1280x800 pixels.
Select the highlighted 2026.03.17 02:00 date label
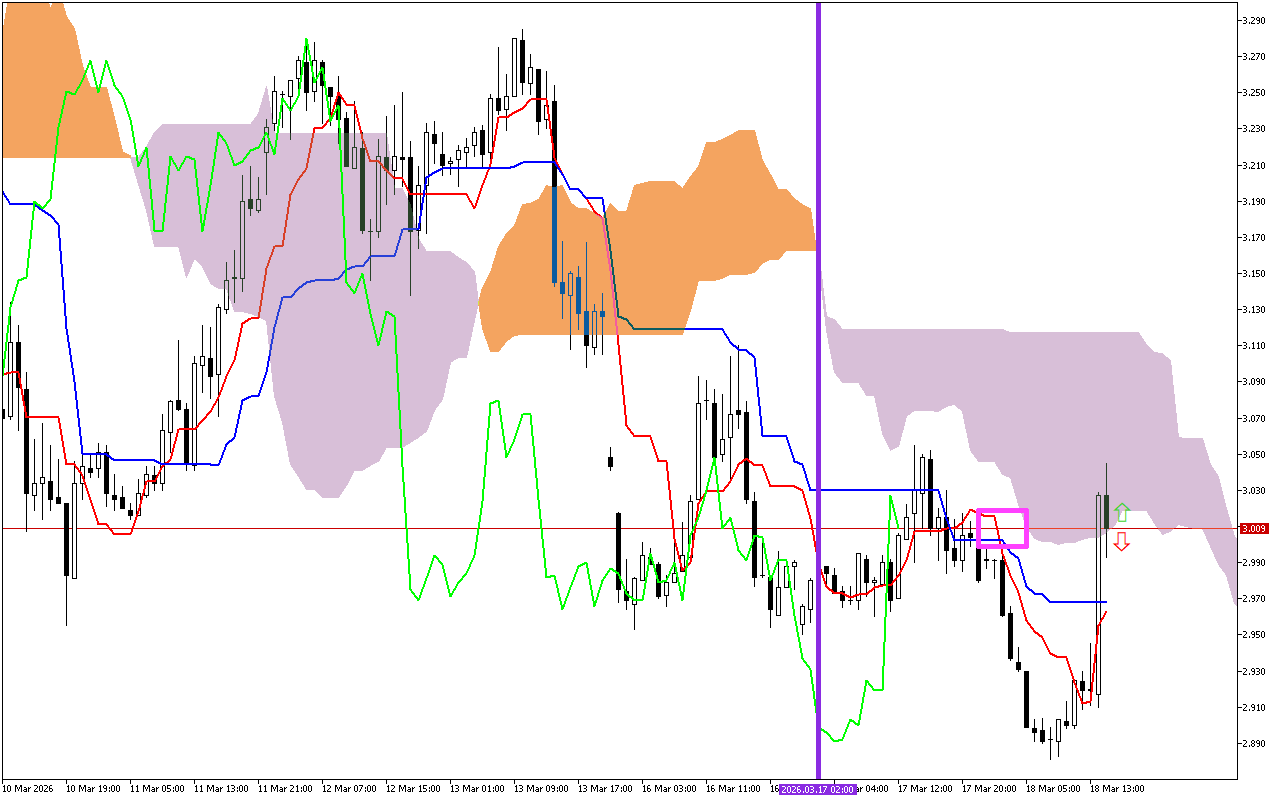point(816,787)
